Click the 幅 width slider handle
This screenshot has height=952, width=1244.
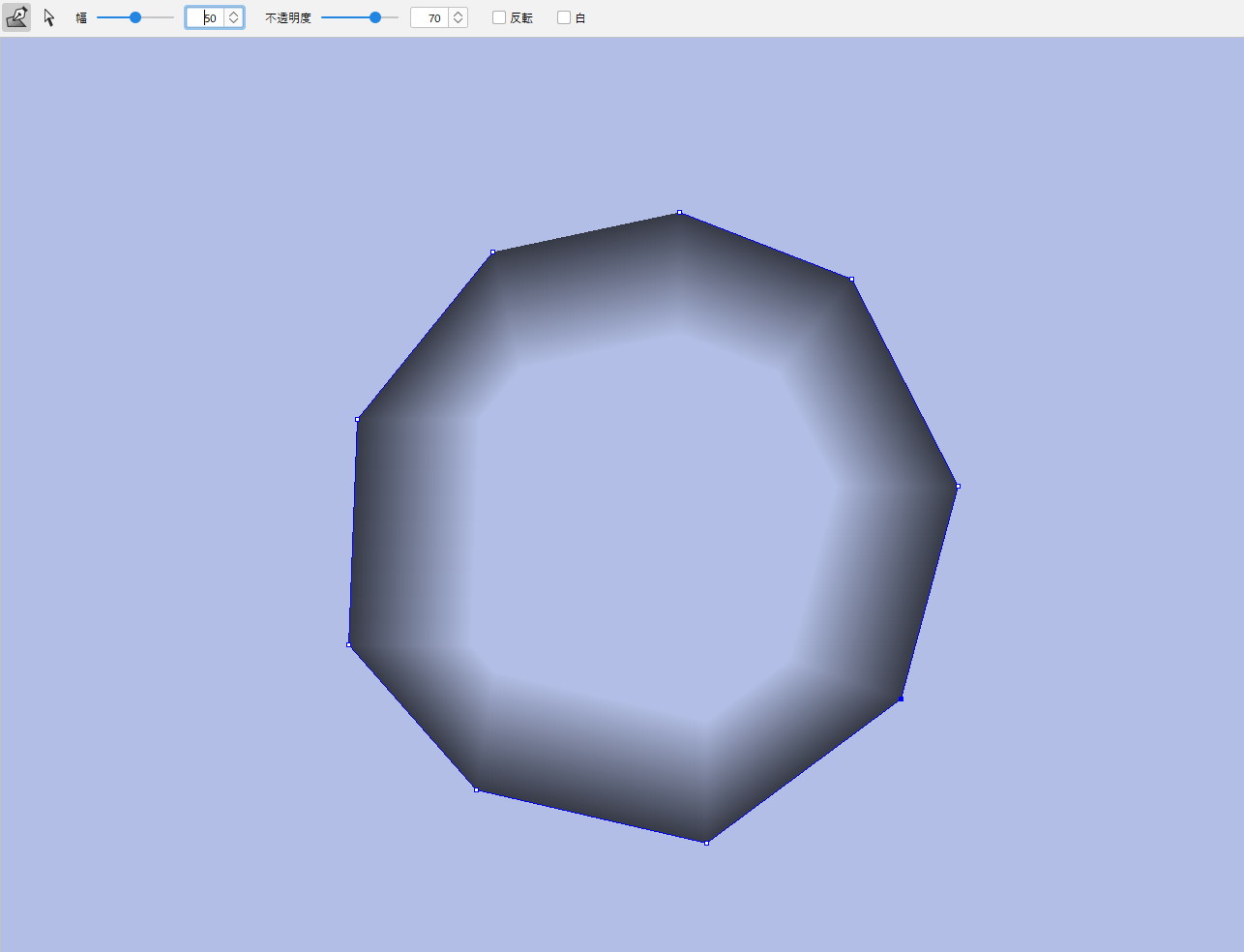pyautogui.click(x=135, y=17)
